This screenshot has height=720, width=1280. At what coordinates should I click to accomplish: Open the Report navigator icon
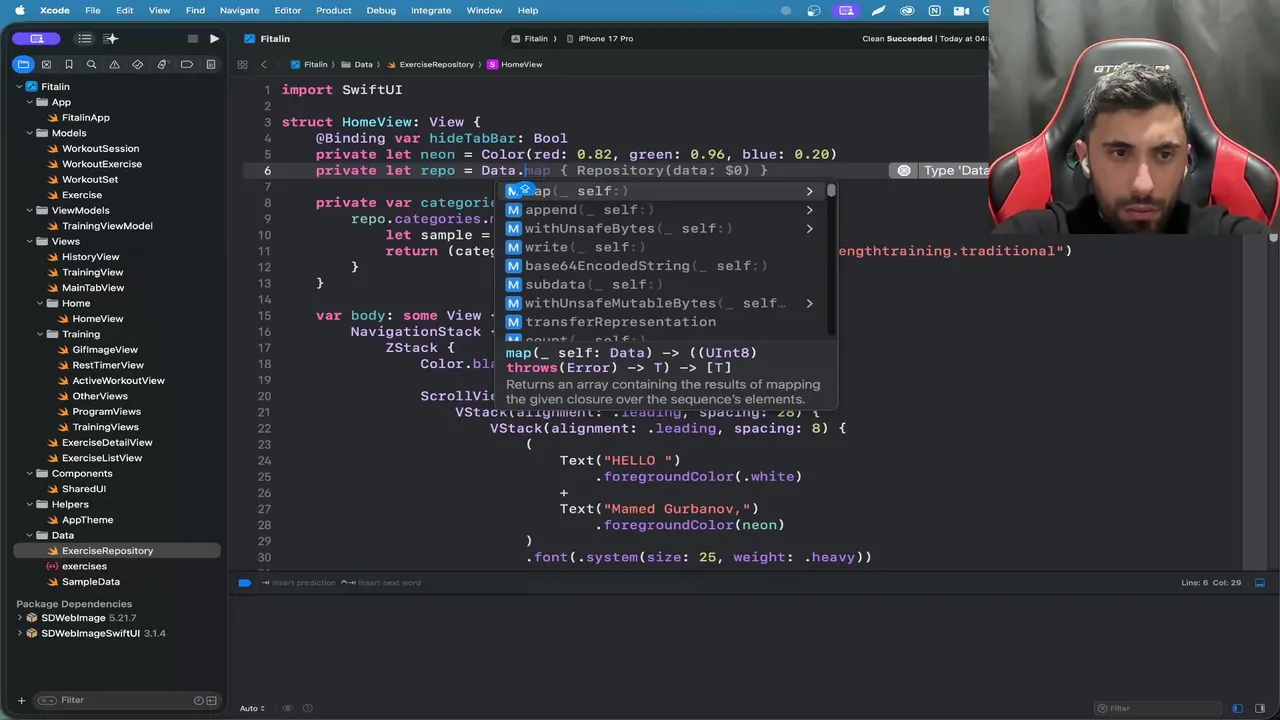coord(211,64)
